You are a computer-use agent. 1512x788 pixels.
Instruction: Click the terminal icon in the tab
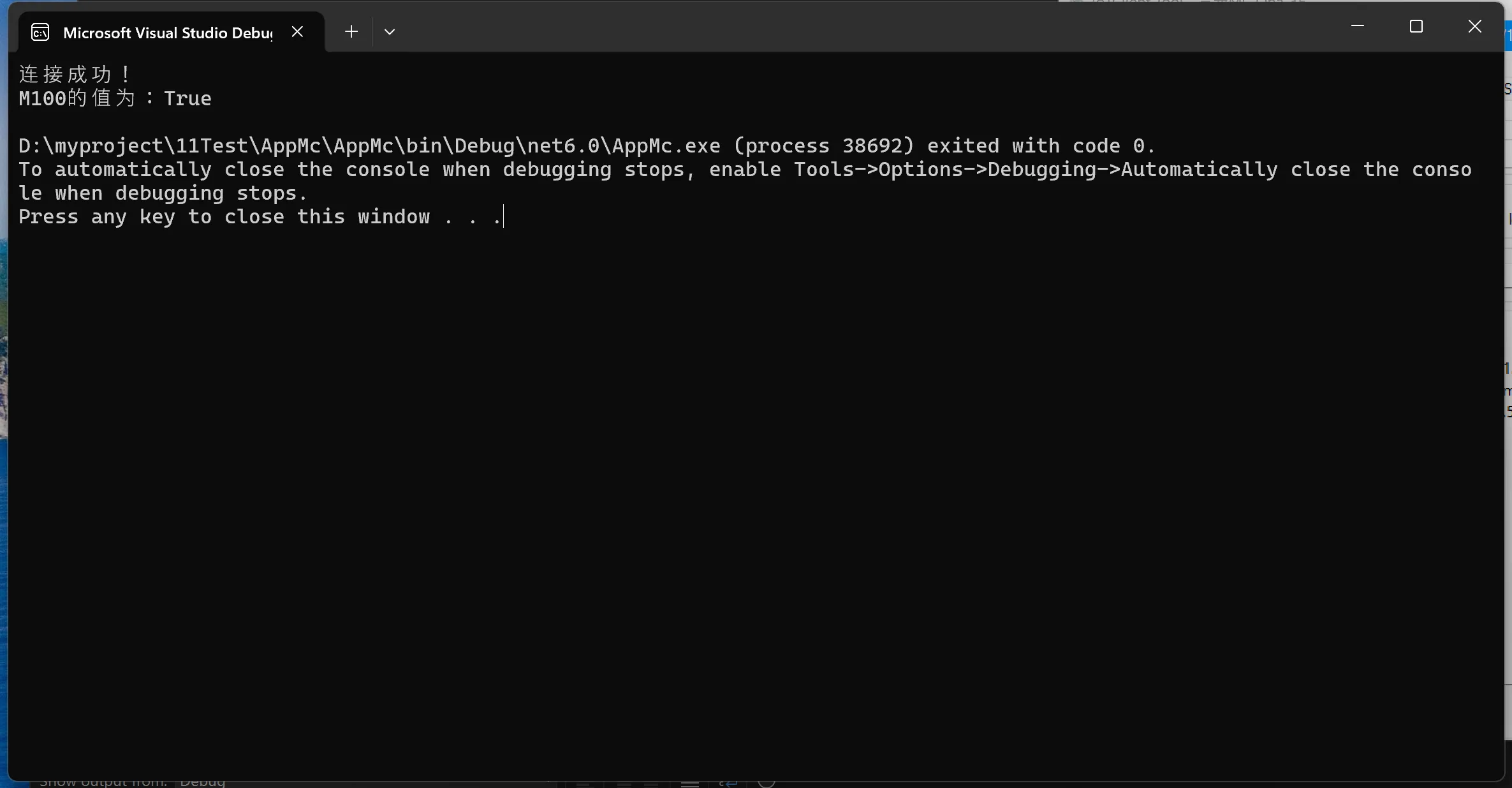click(40, 33)
